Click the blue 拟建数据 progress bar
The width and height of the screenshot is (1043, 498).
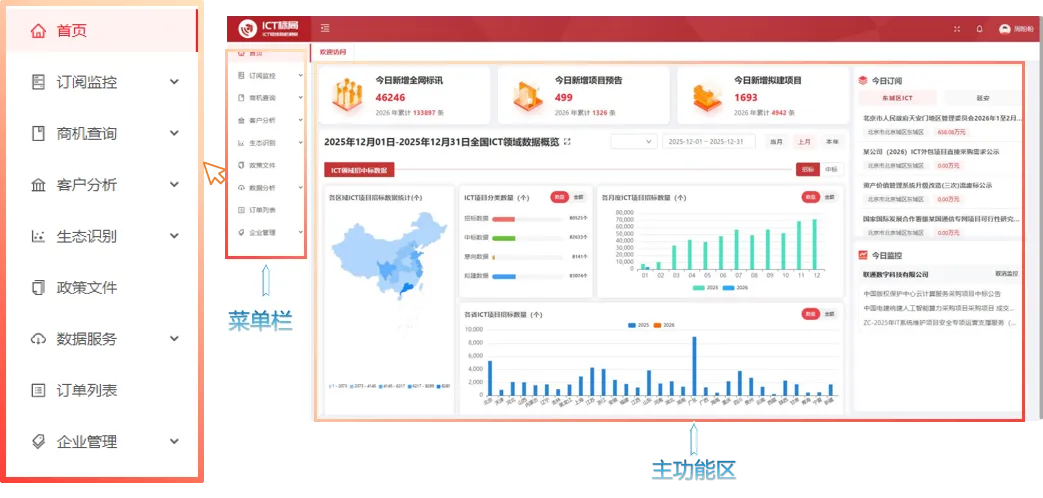(x=504, y=276)
